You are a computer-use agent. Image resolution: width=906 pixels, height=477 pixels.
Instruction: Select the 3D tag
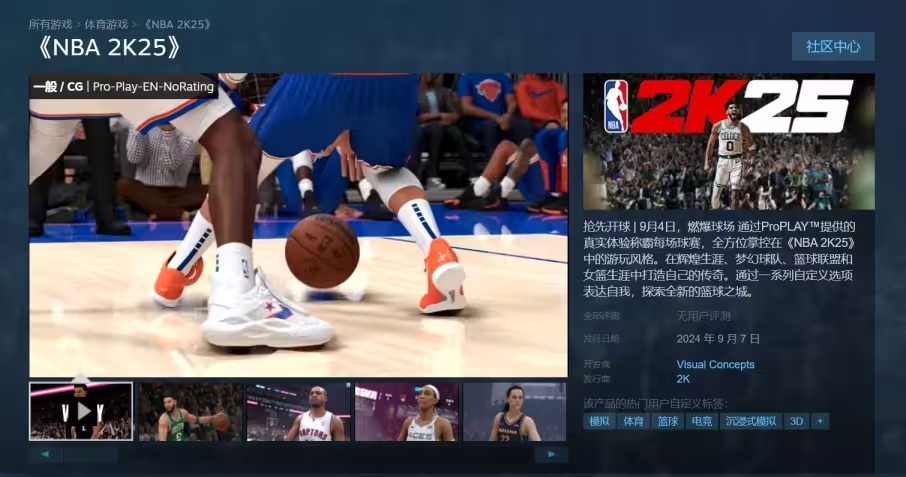pos(796,422)
